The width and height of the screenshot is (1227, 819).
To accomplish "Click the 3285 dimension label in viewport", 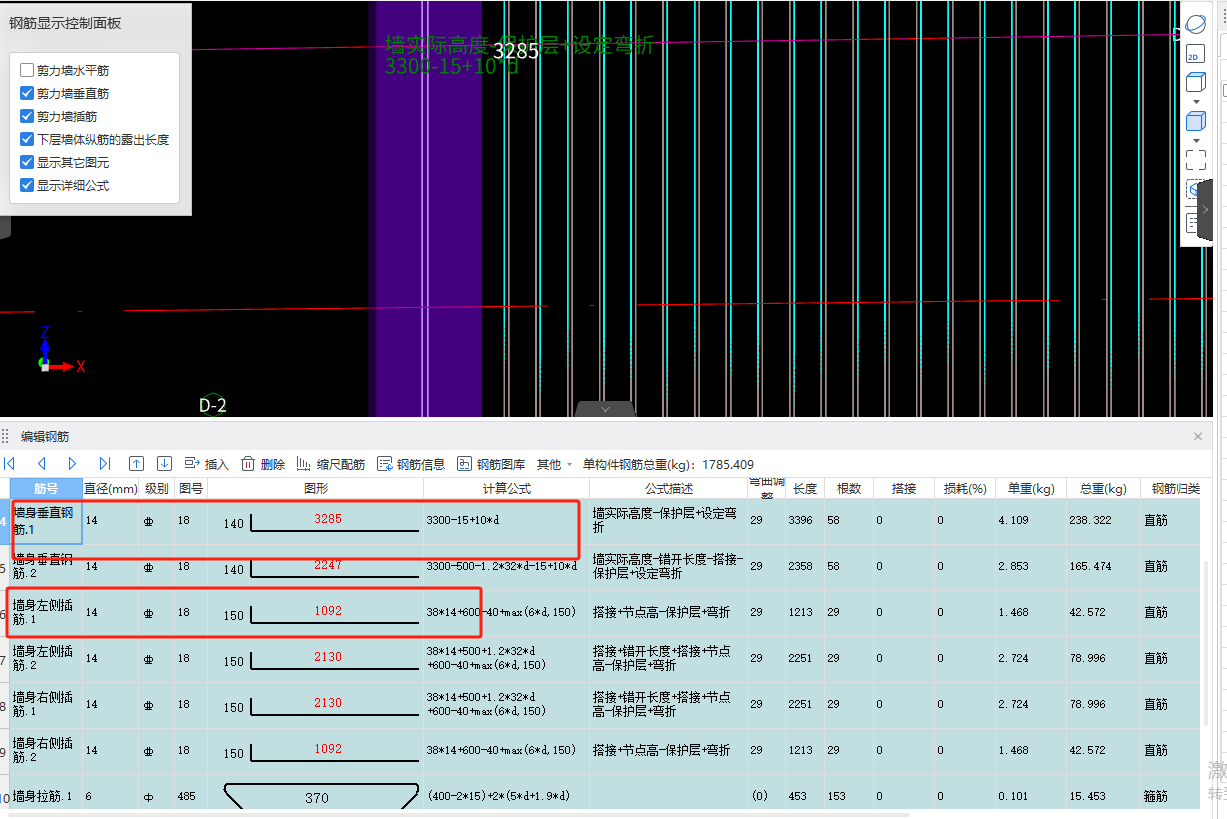I will pyautogui.click(x=516, y=51).
